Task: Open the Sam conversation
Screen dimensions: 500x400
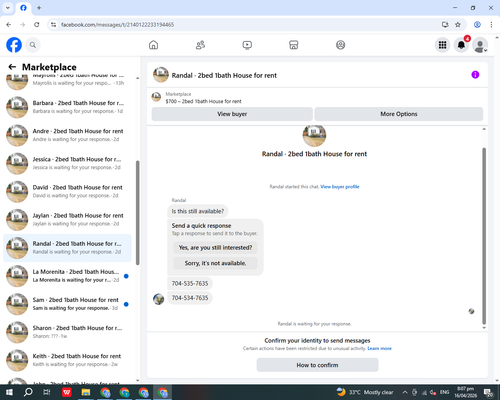Action: (67, 304)
